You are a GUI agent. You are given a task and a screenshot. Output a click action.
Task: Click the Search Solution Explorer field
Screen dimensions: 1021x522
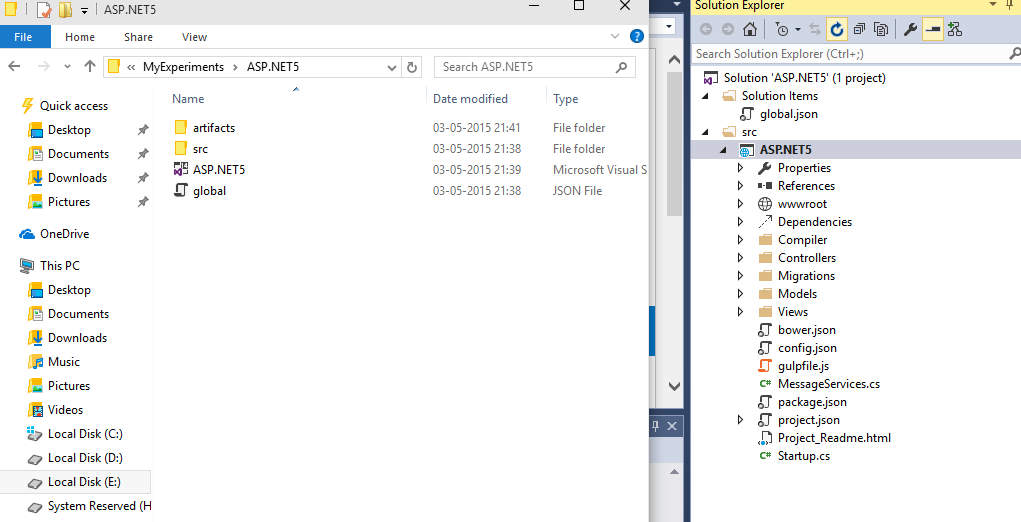(x=850, y=54)
